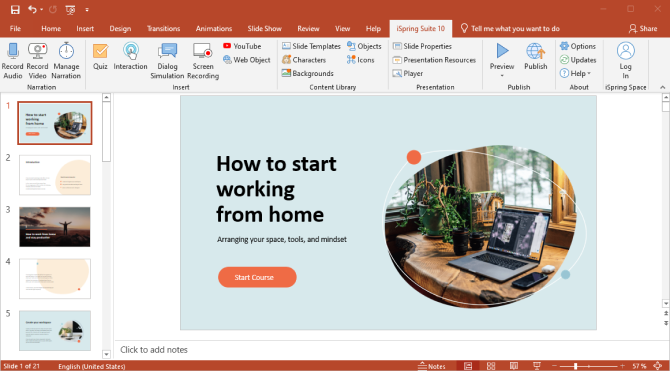Viewport: 670px width, 371px height.
Task: Open the File menu
Action: [15, 29]
